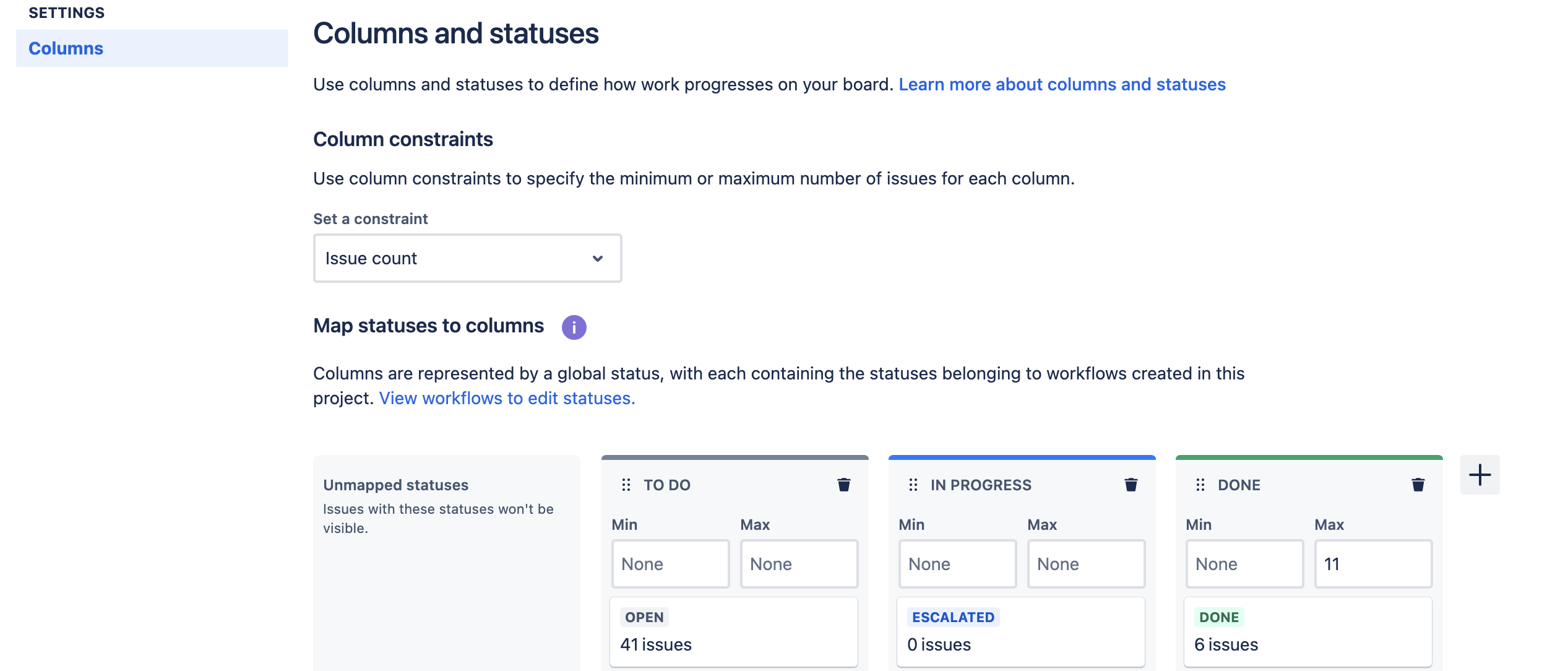Select Columns in the Settings sidebar
This screenshot has height=671, width=1568.
65,48
